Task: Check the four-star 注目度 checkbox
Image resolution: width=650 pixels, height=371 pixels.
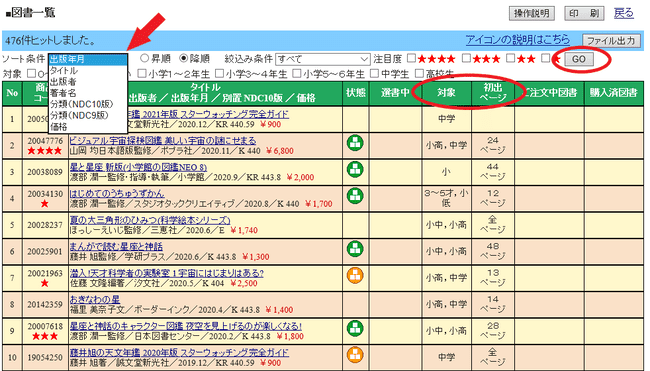Action: point(411,58)
